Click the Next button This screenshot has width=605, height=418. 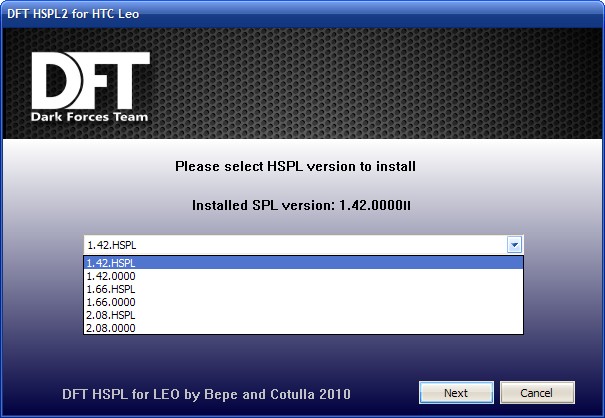coord(456,393)
